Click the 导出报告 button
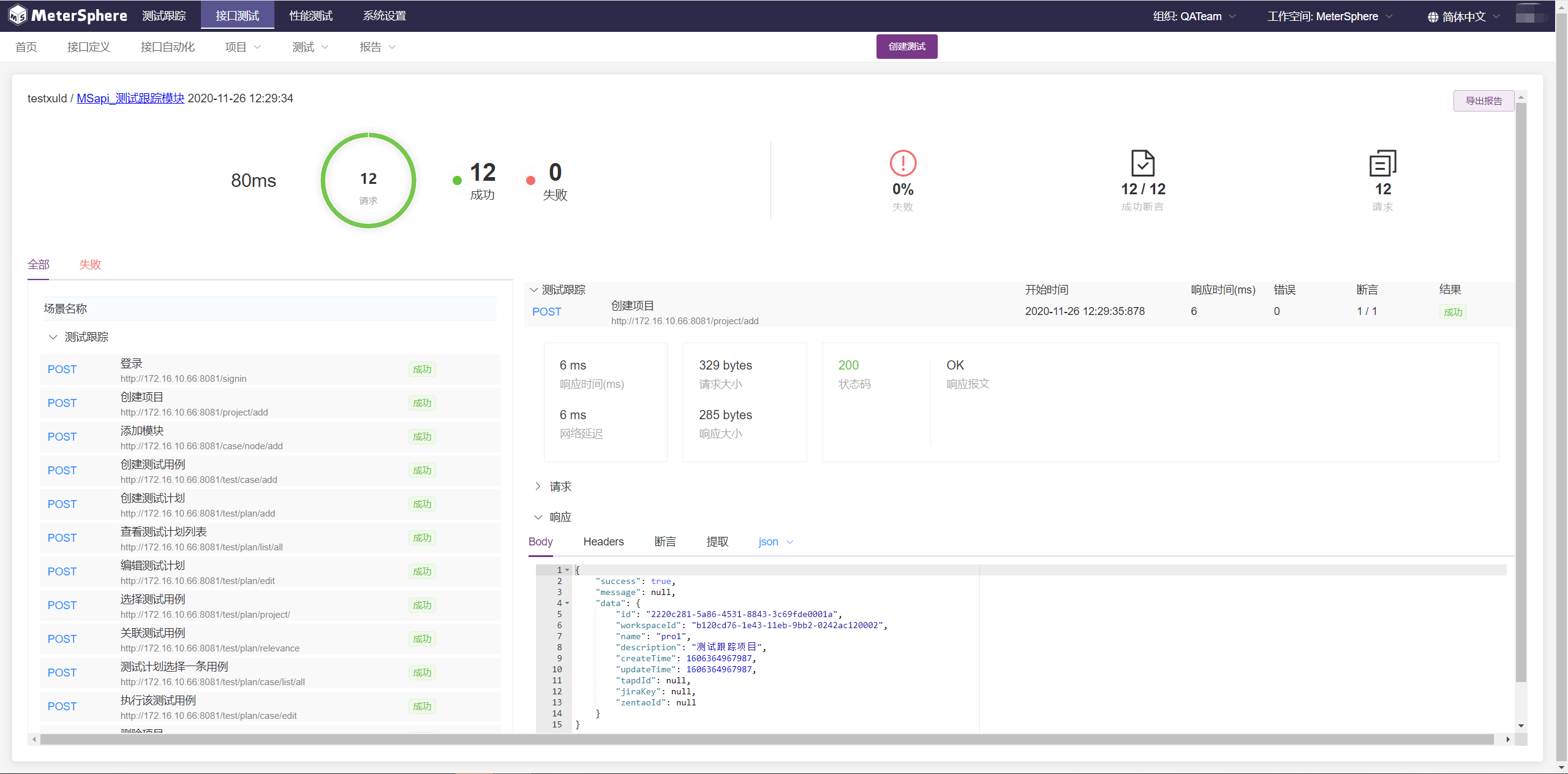1568x774 pixels. [x=1484, y=101]
